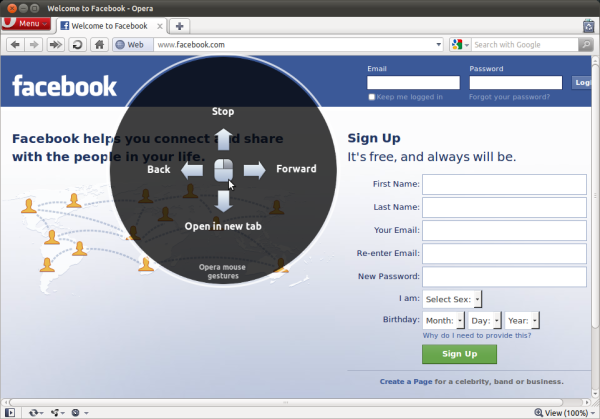Close the Welcome to Facebook tab
The image size is (600, 419).
(160, 26)
